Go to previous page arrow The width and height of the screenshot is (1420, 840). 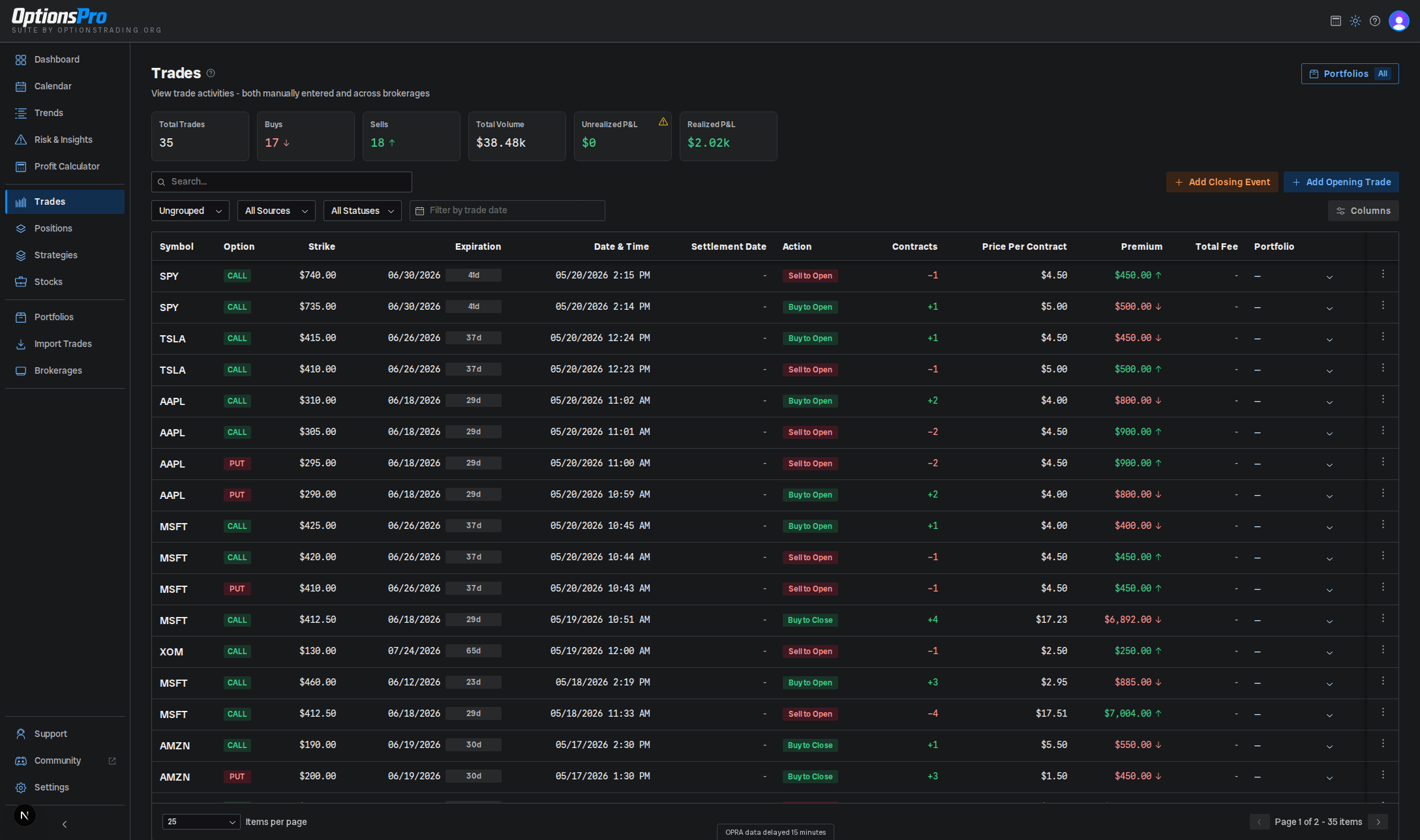[1260, 822]
